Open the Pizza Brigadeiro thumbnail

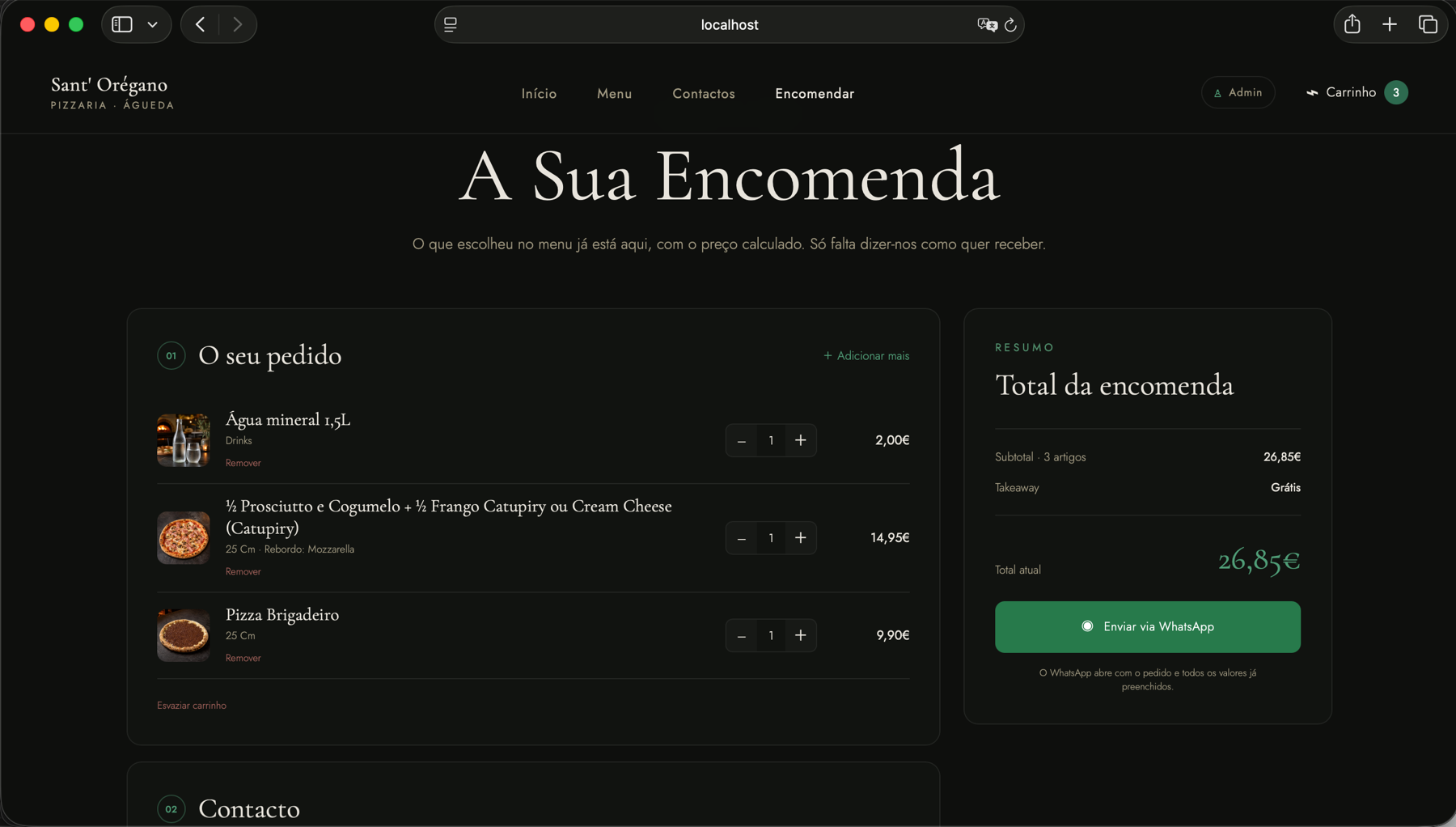pos(184,635)
